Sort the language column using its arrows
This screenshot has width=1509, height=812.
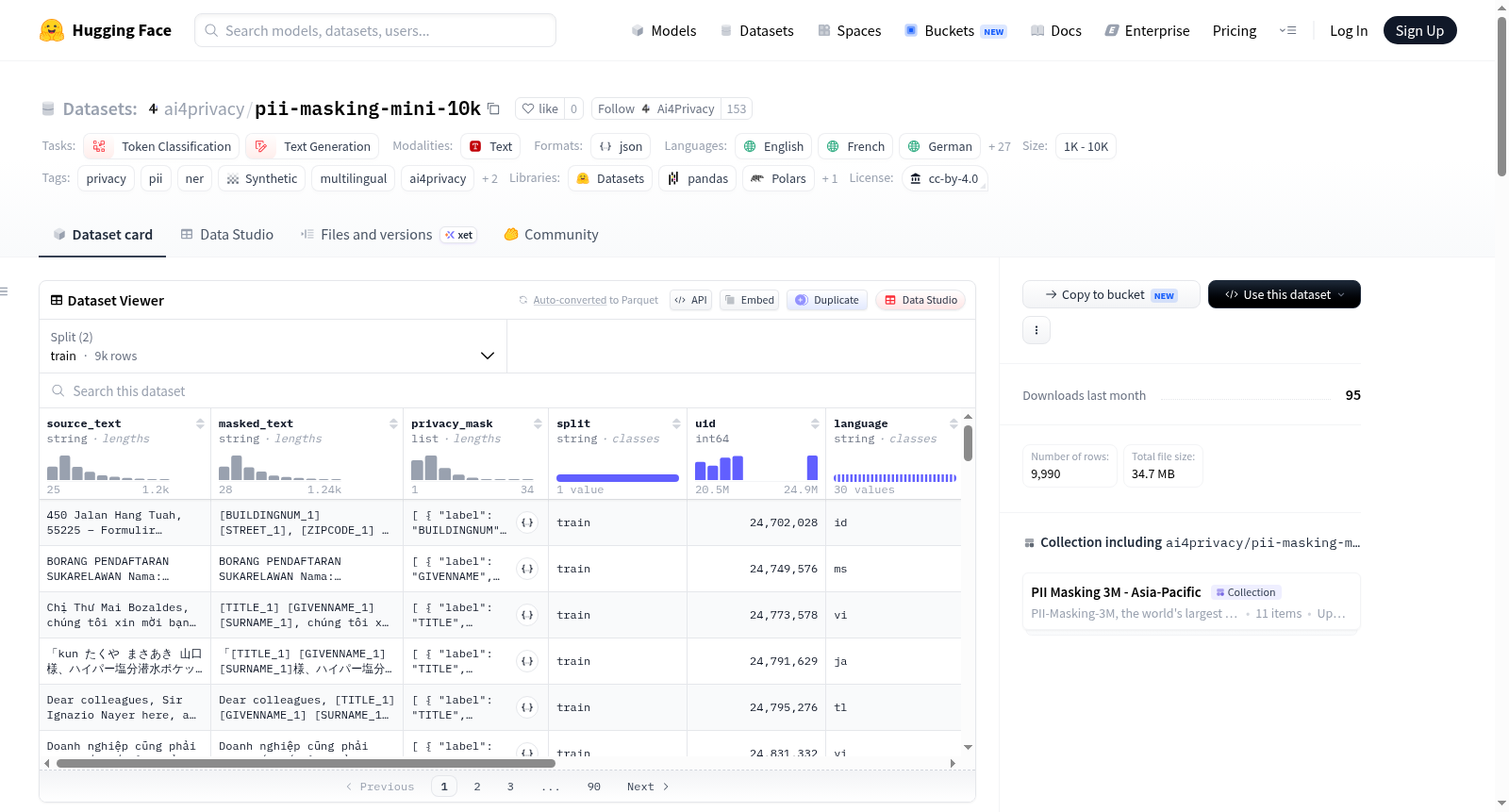point(953,423)
